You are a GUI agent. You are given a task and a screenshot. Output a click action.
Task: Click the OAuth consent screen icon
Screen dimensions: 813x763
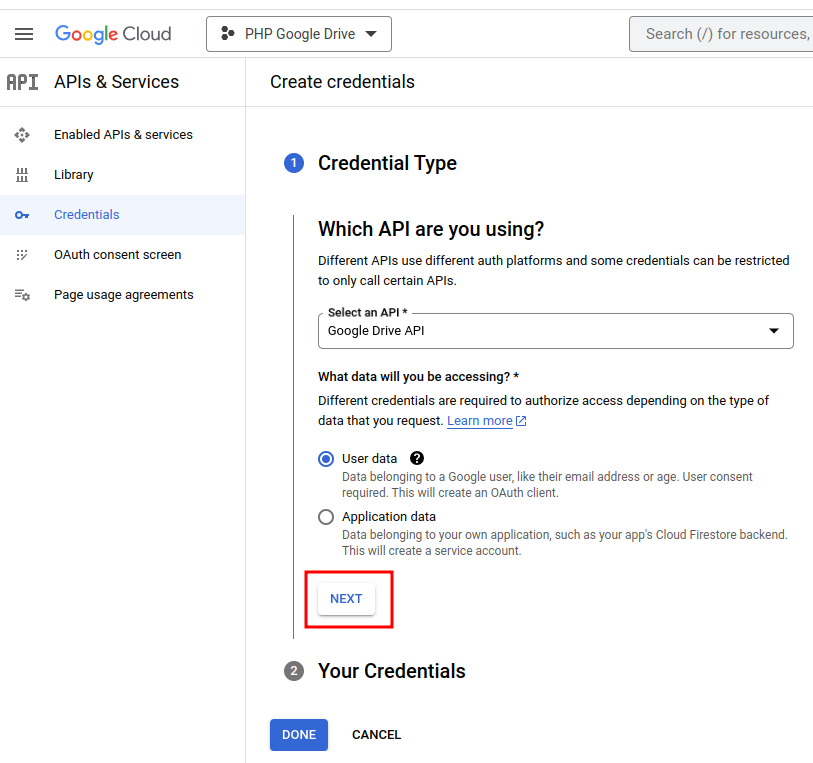(x=22, y=255)
